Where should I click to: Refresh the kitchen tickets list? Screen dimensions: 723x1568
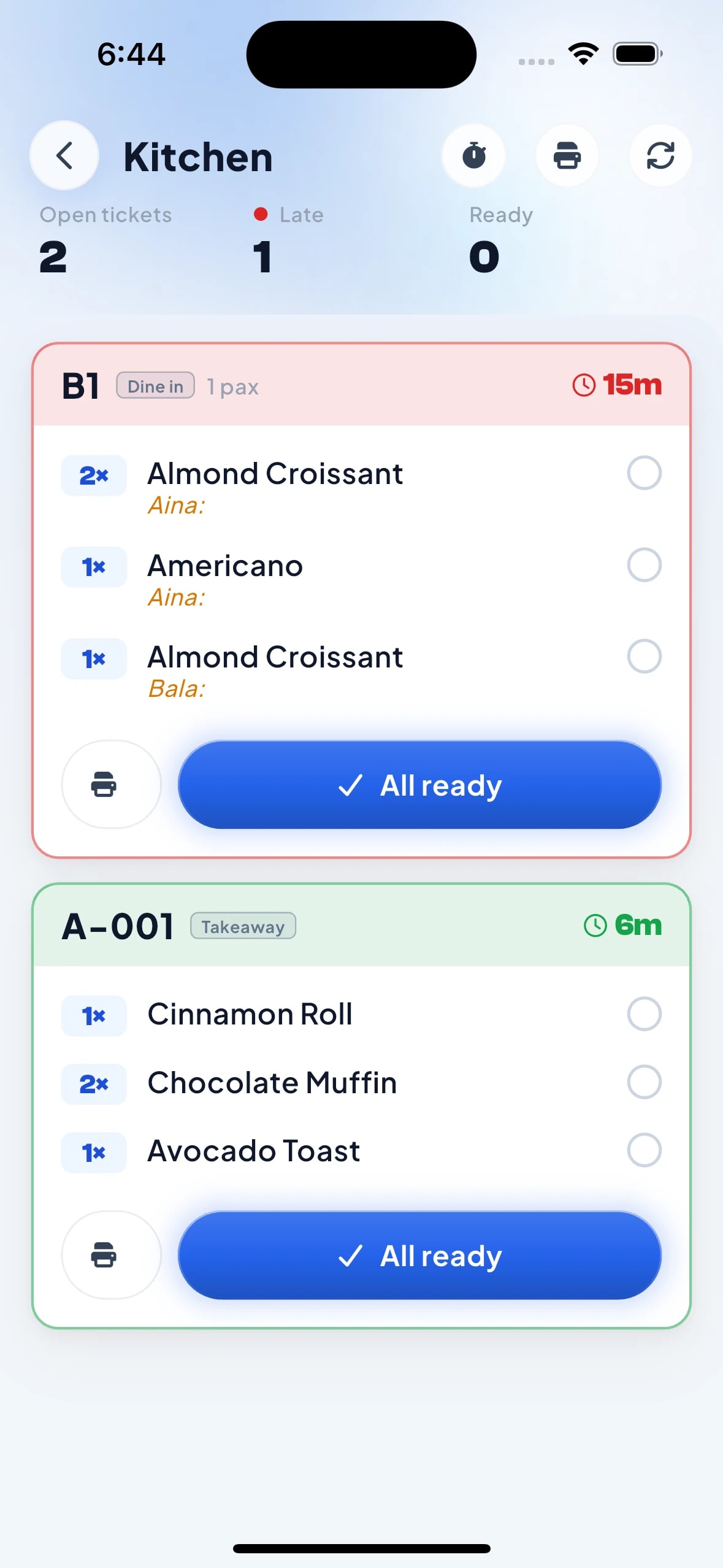coord(660,155)
